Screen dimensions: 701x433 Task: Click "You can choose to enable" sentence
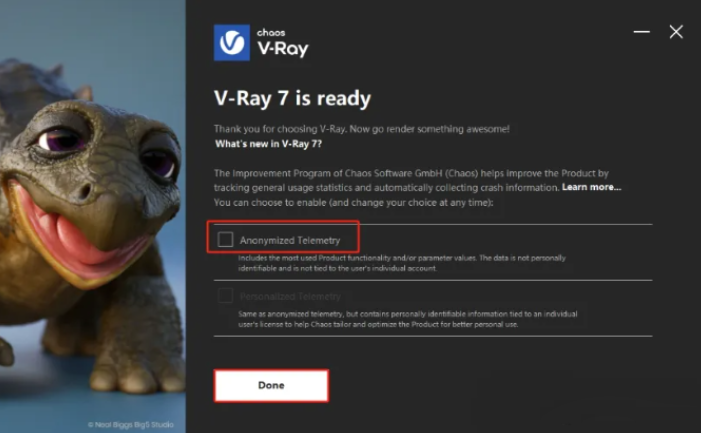pyautogui.click(x=353, y=202)
